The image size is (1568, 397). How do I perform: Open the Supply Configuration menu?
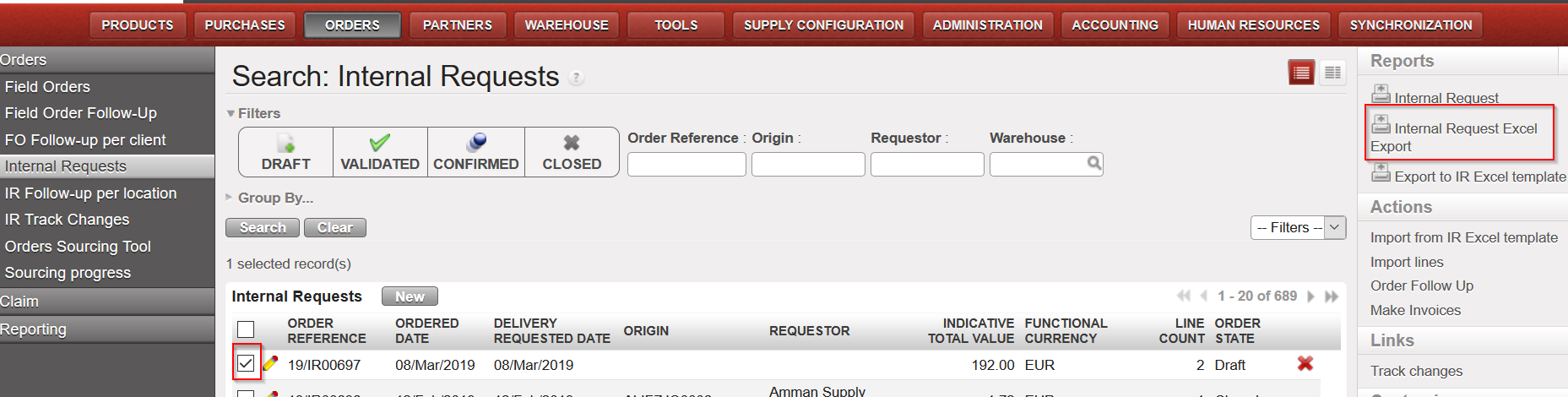tap(823, 25)
